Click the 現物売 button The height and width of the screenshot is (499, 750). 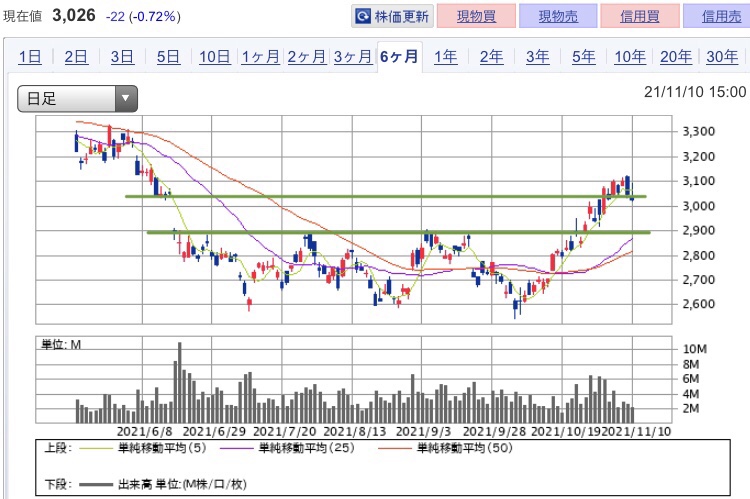coord(558,16)
